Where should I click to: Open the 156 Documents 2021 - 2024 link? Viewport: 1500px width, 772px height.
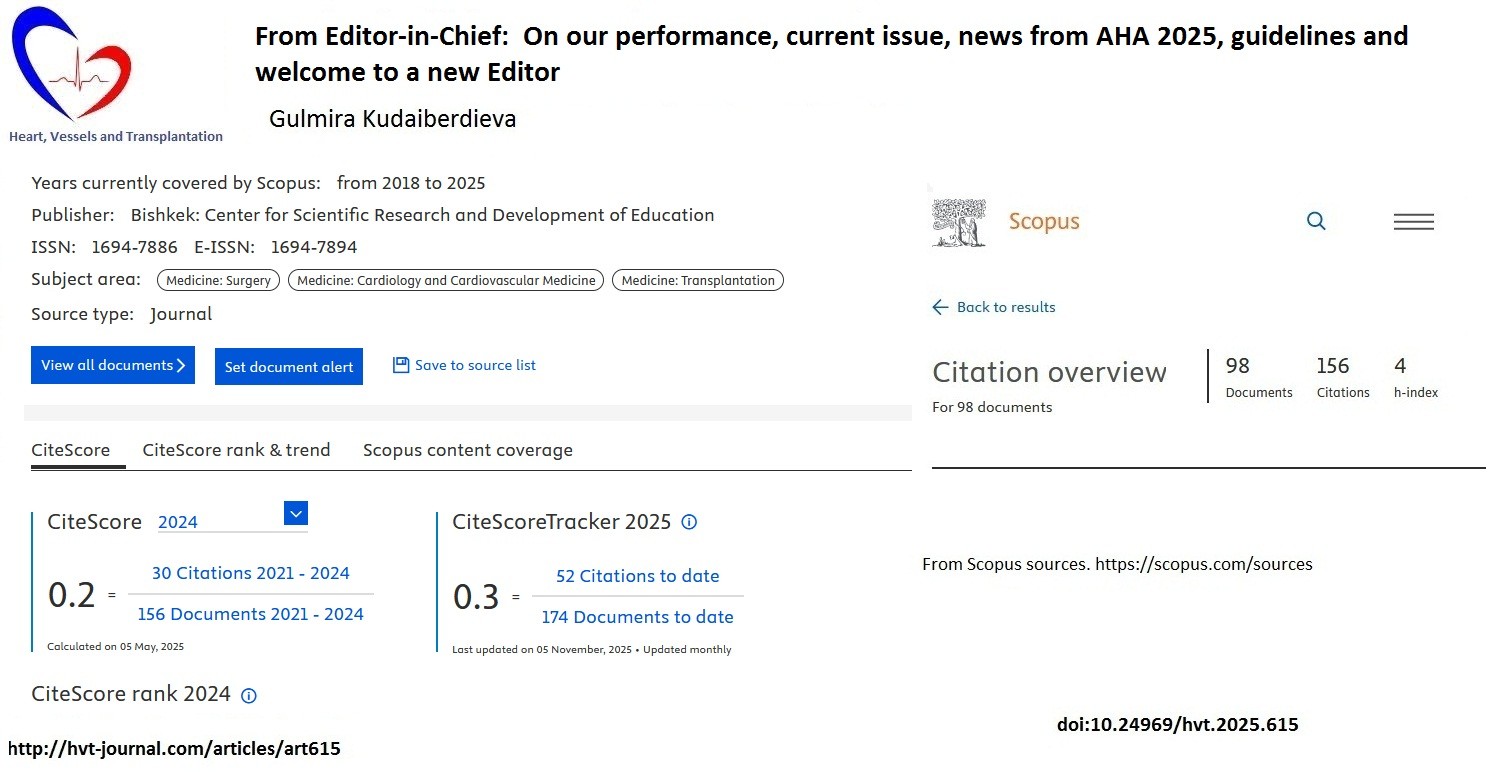[x=250, y=614]
